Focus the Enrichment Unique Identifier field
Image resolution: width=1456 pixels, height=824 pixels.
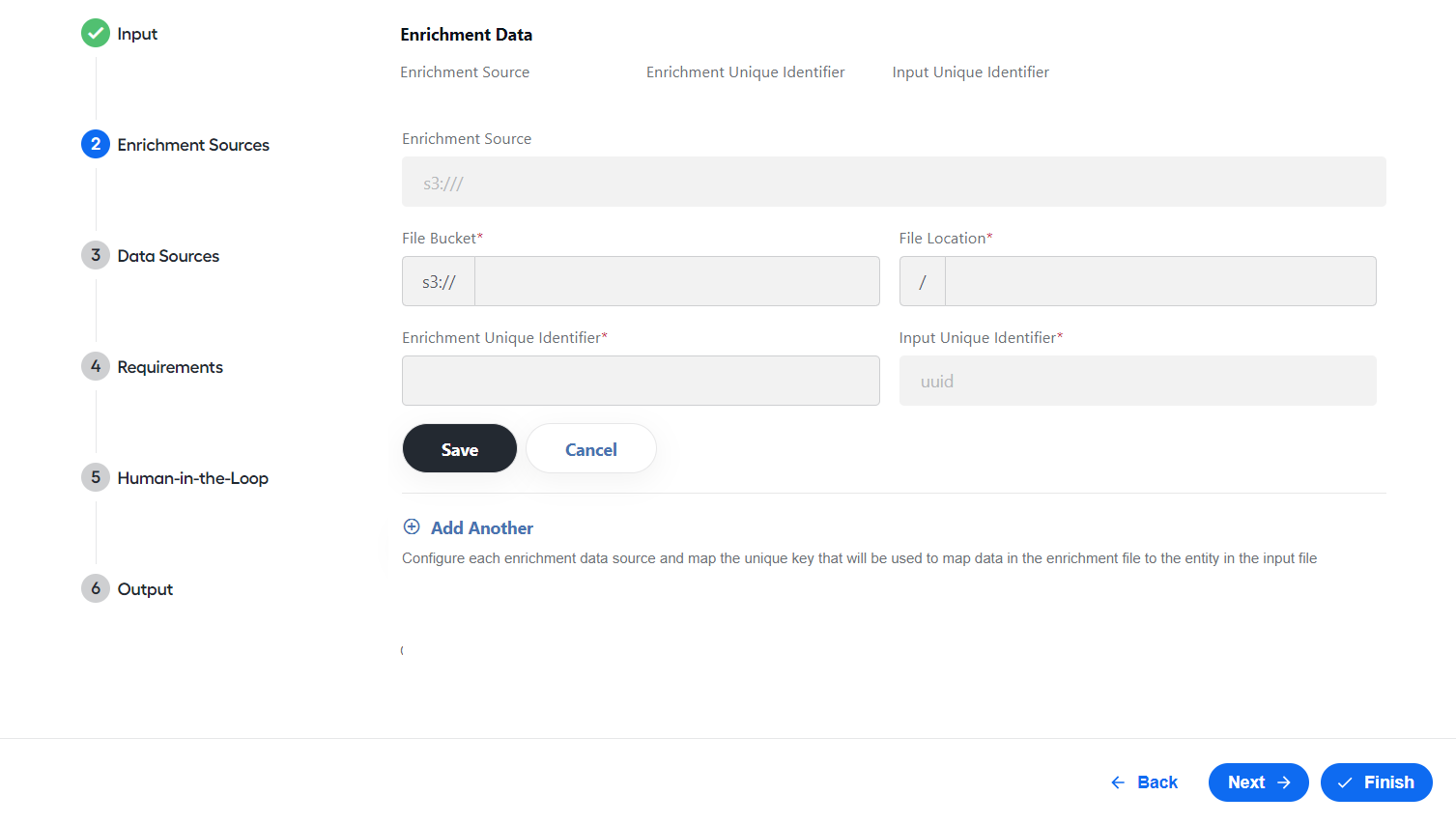click(641, 381)
